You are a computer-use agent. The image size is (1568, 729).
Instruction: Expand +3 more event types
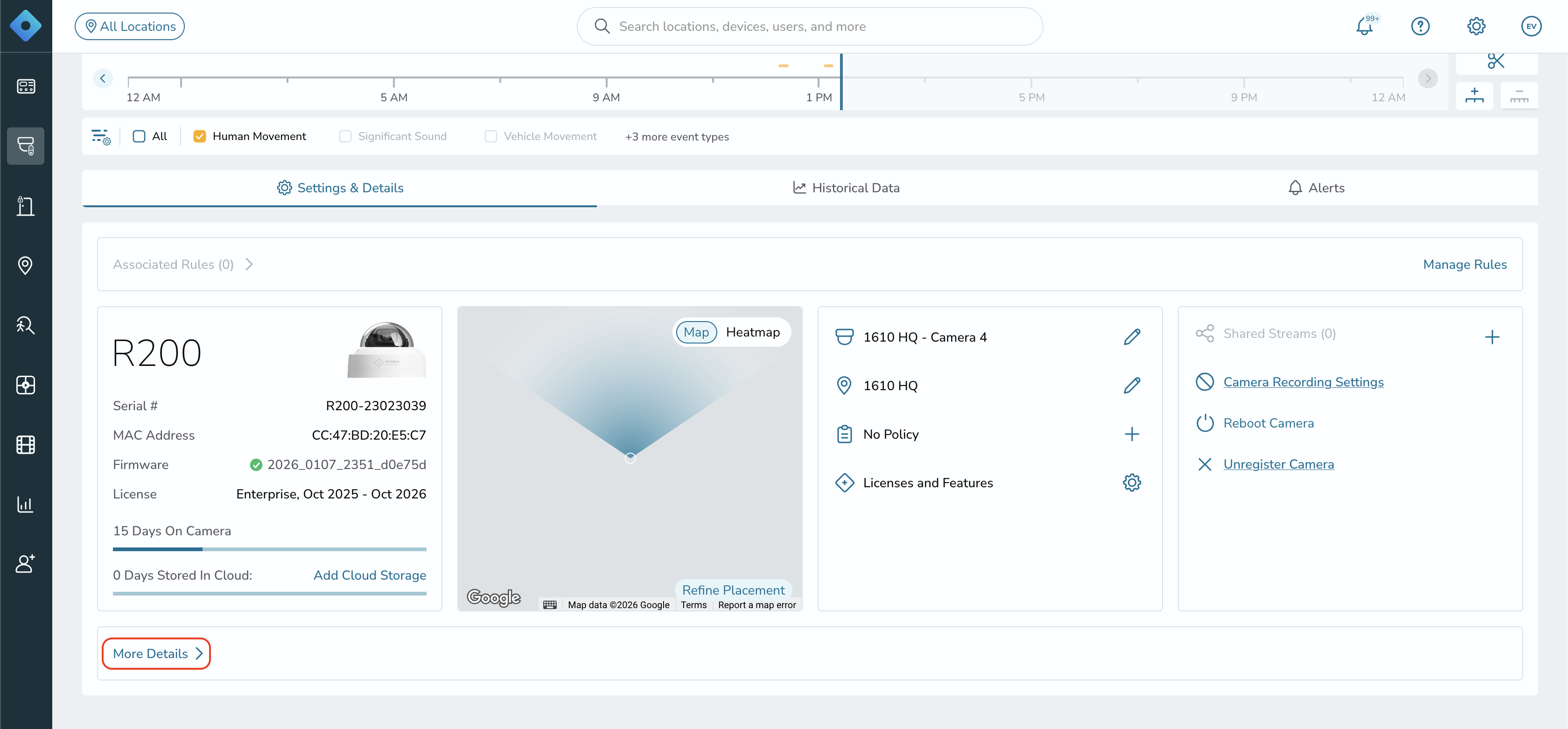[677, 137]
